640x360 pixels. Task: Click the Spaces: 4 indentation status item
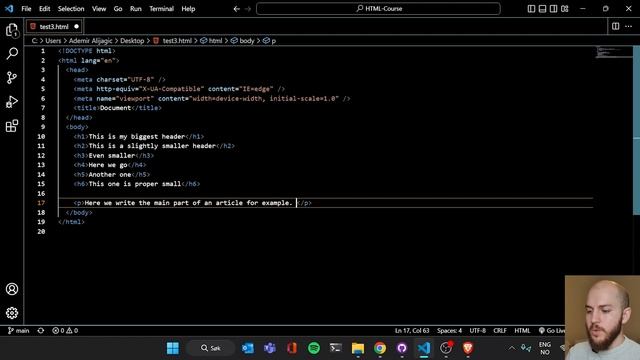coord(449,331)
